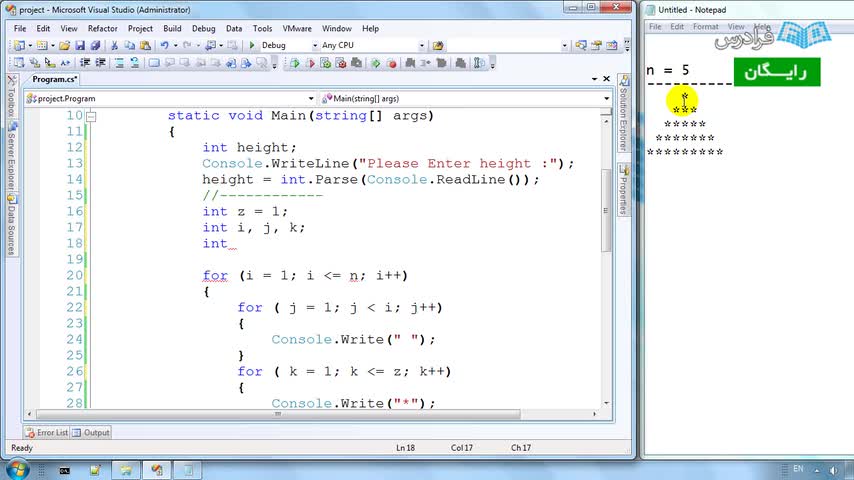Uncomment the selected lines icon
Image resolution: width=854 pixels, height=480 pixels.
pyautogui.click(x=135, y=63)
